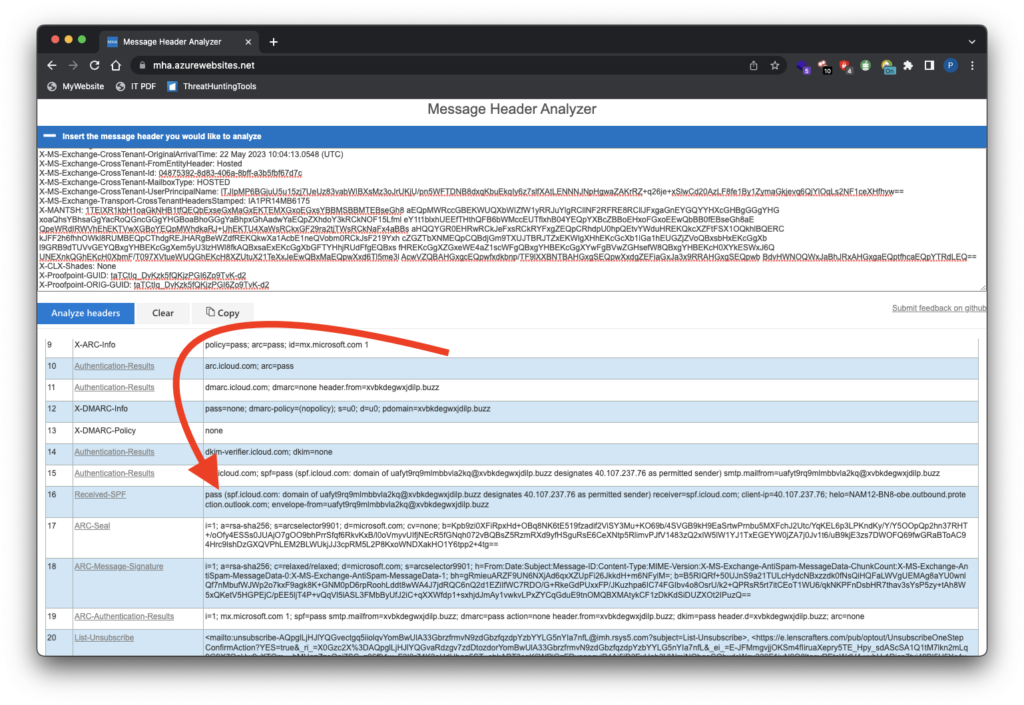Open the ARC-Authentication-Results link
The image size is (1024, 705).
click(x=124, y=616)
